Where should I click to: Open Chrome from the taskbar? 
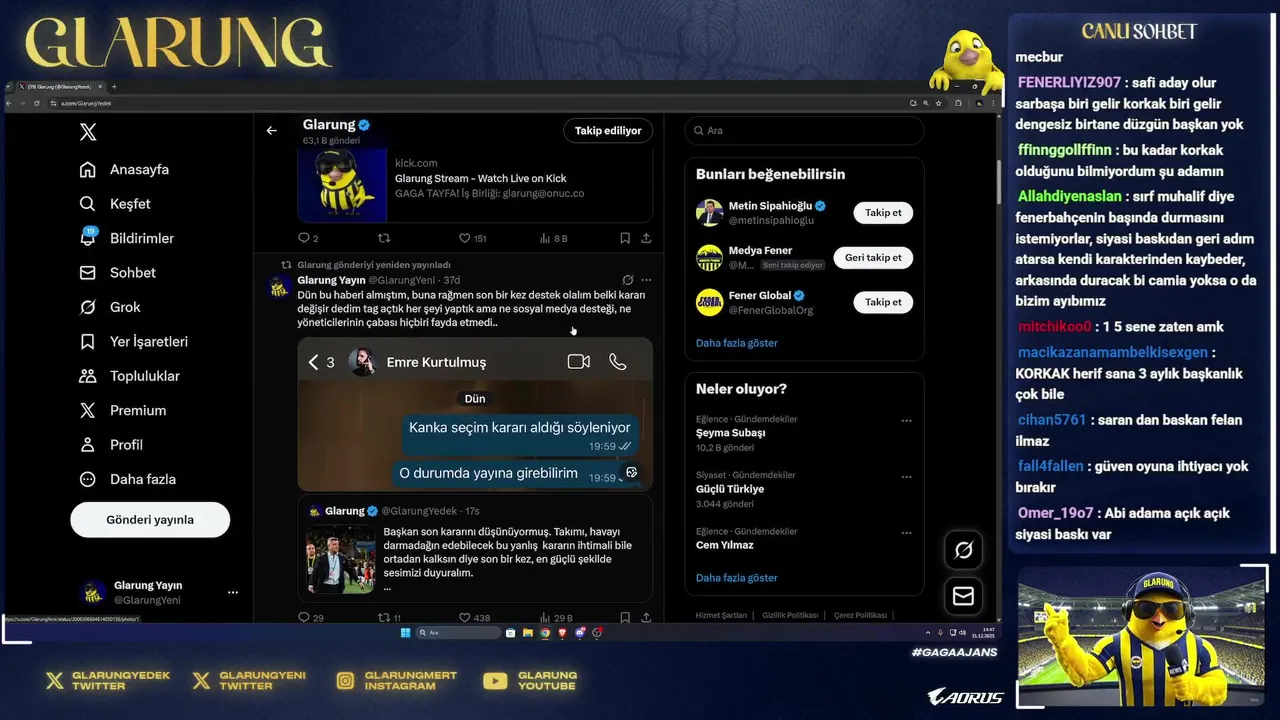[x=545, y=632]
